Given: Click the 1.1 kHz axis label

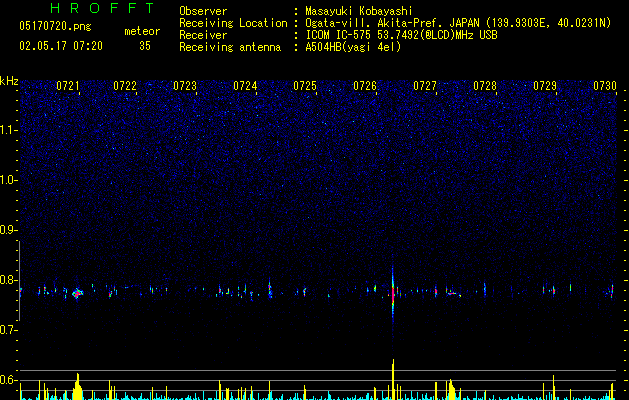Looking at the screenshot, I should (x=9, y=130).
